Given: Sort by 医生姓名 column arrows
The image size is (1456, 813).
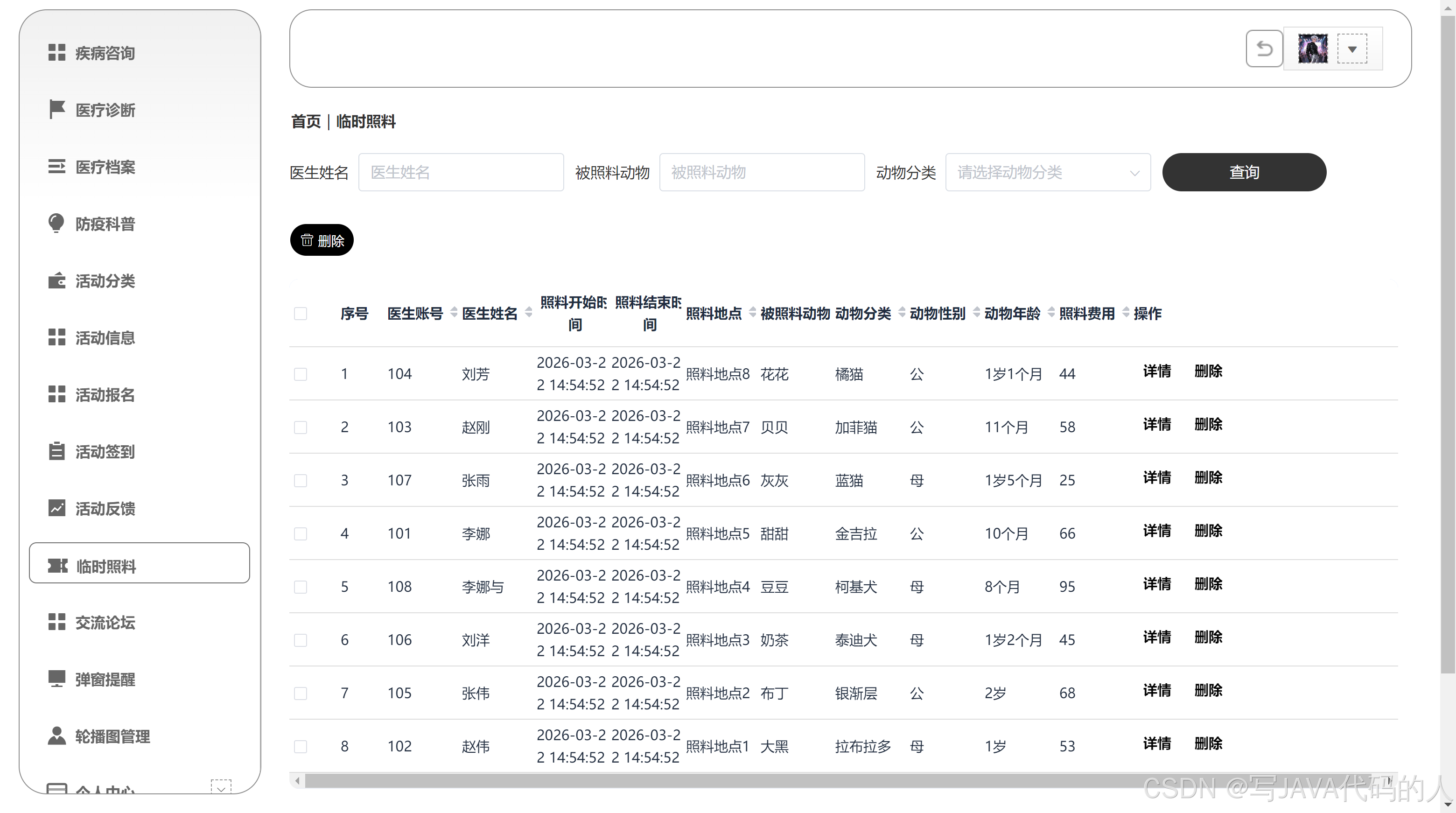Looking at the screenshot, I should coord(528,313).
